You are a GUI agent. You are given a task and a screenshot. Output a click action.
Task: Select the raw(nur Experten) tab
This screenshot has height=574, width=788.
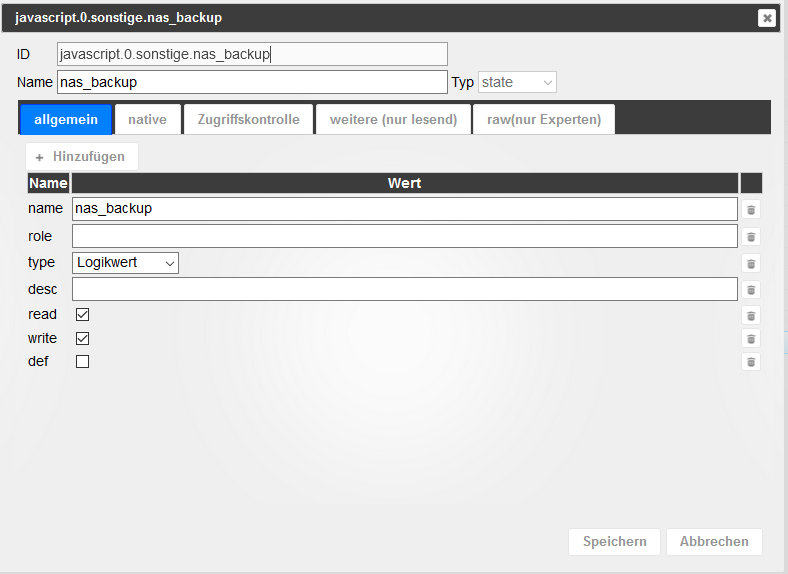543,119
